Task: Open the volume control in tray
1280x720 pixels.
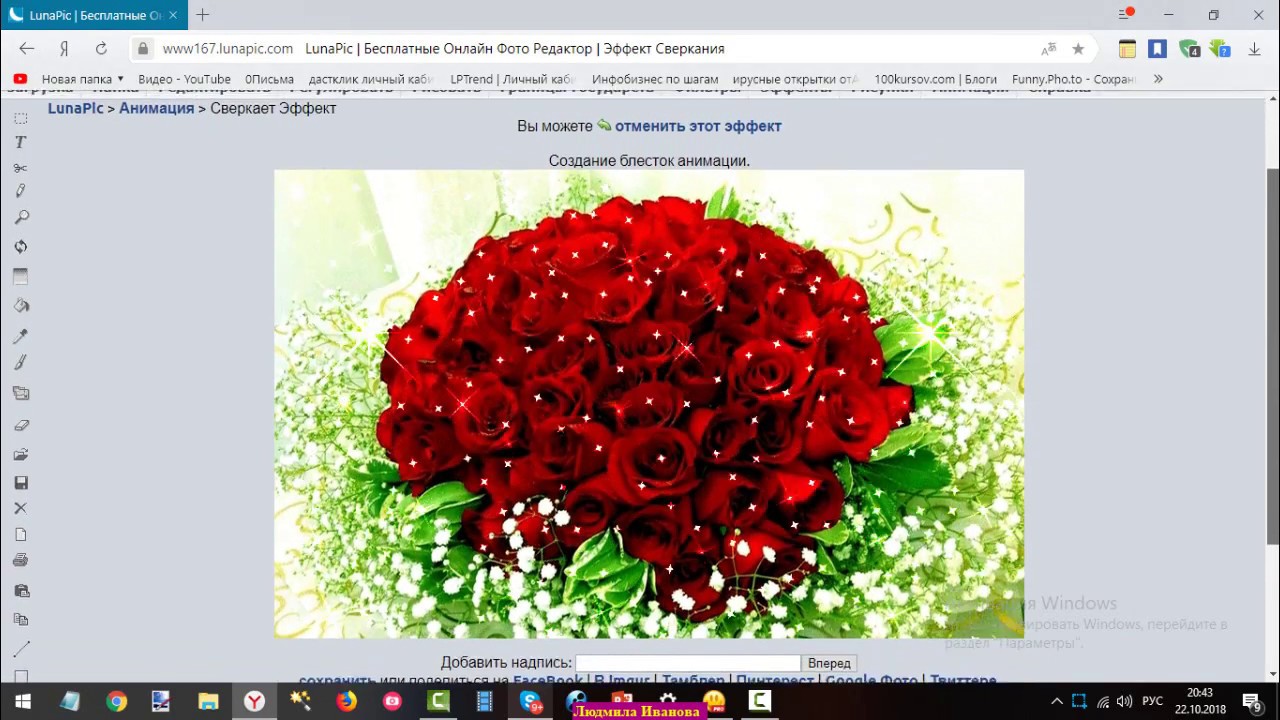Action: [1124, 702]
